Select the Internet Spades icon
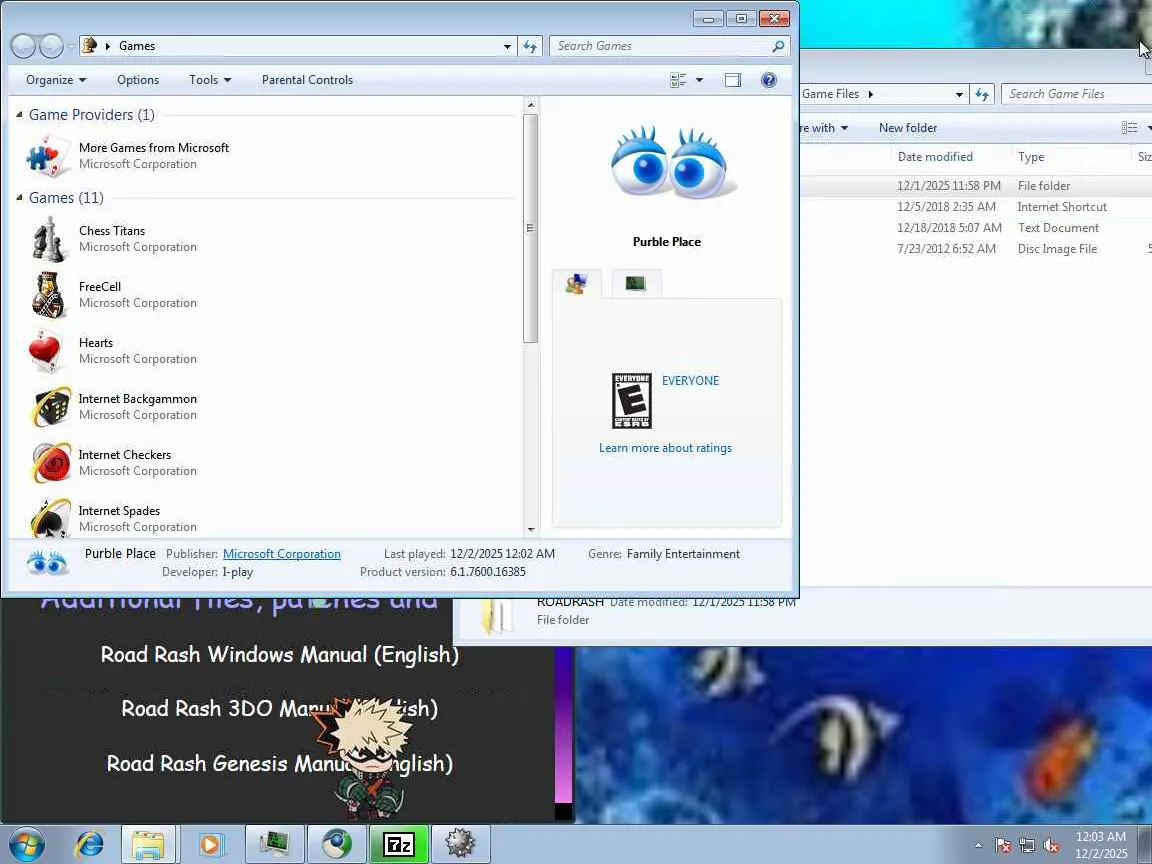The image size is (1152, 864). click(51, 518)
